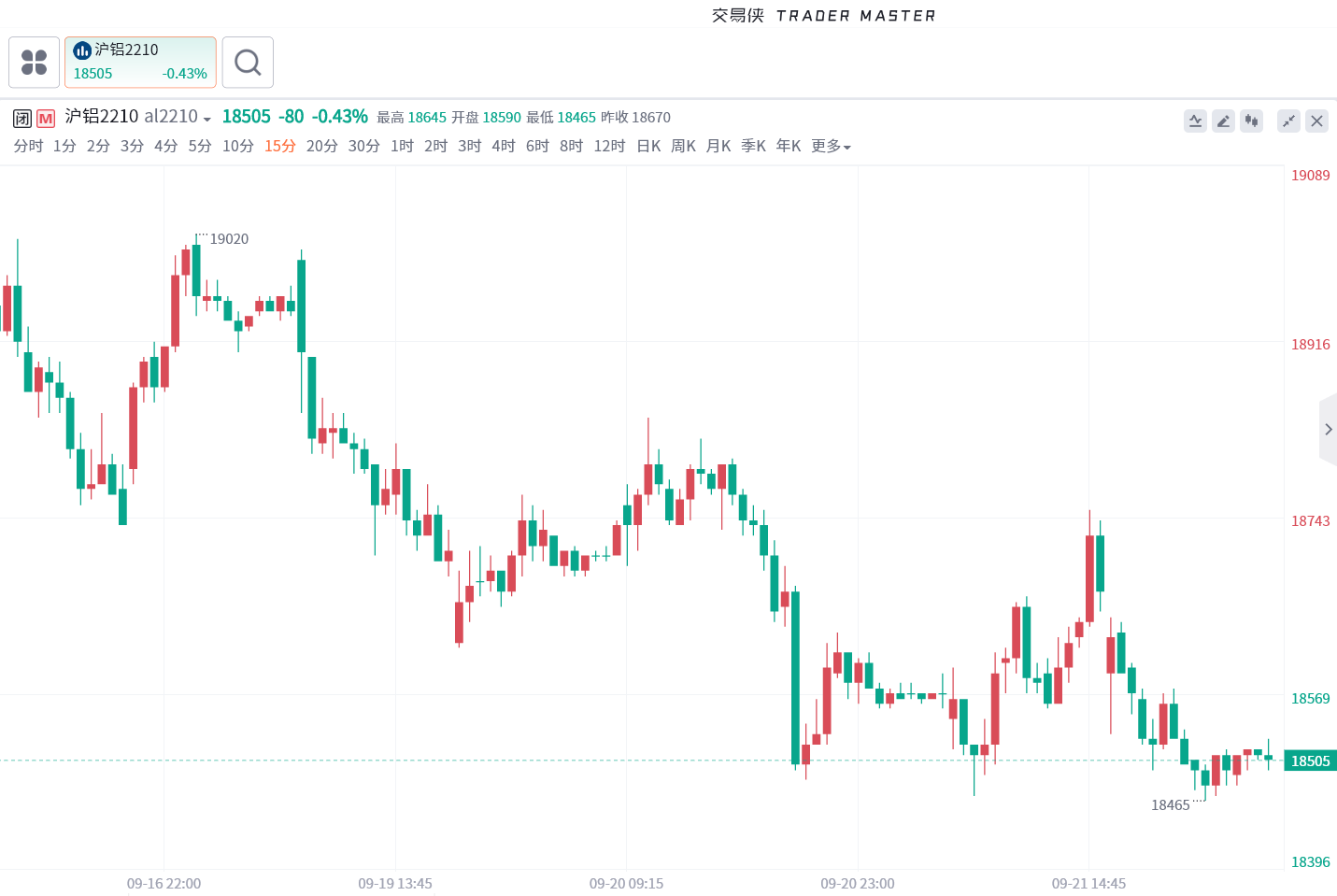This screenshot has width=1337, height=896.
Task: Select the 周K interval
Action: [x=683, y=146]
